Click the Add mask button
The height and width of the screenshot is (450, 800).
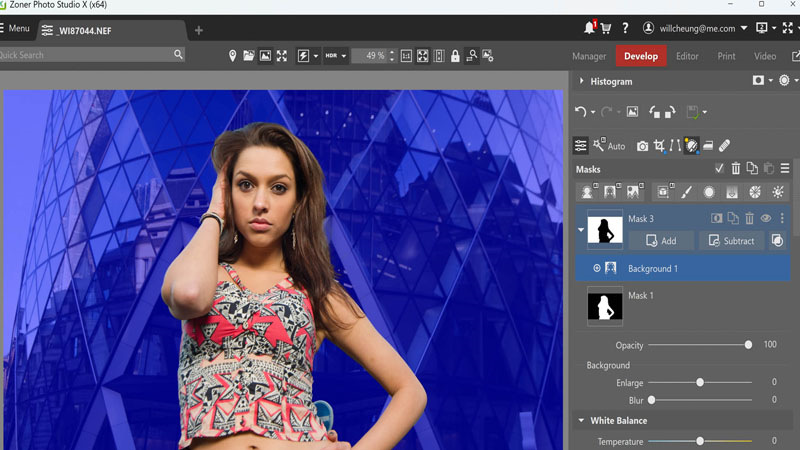(x=661, y=241)
